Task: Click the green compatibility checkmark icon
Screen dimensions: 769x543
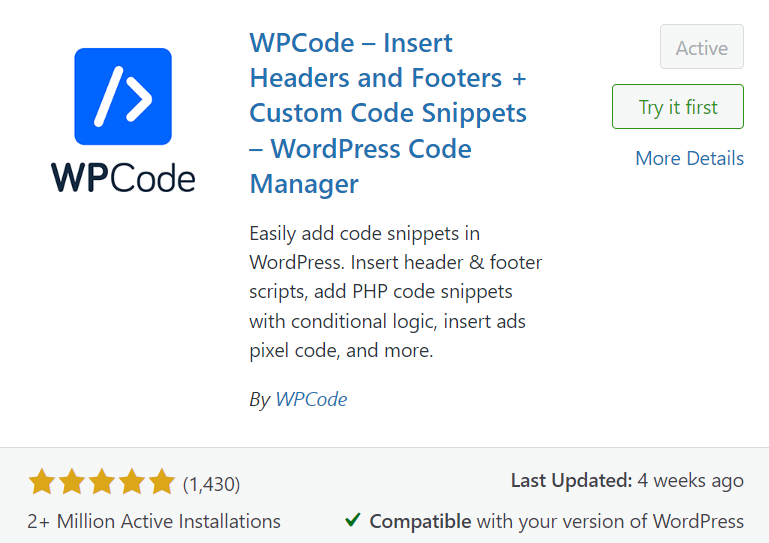Action: [353, 520]
